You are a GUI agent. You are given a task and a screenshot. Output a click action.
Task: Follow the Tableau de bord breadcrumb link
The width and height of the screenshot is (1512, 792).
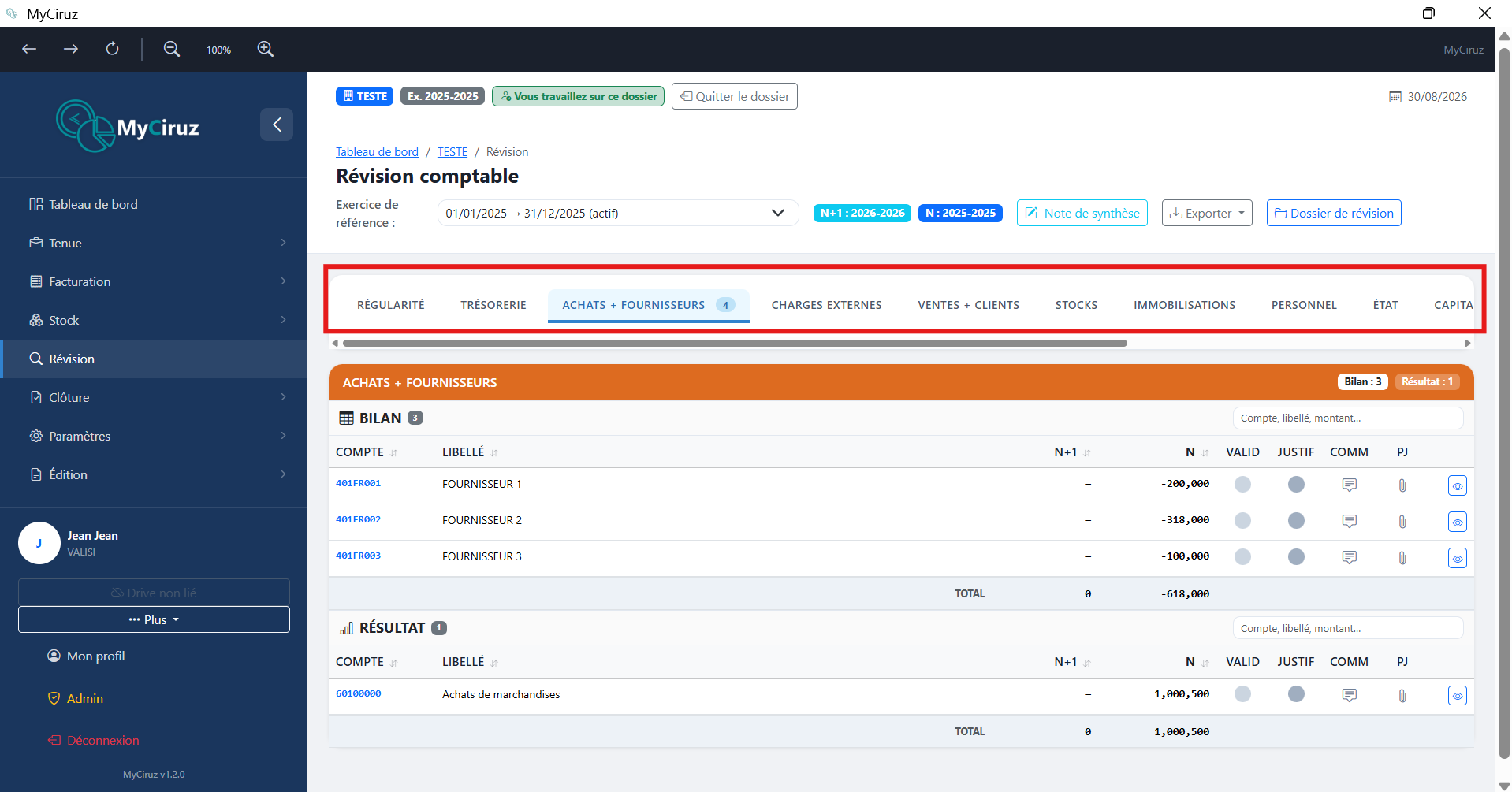pyautogui.click(x=377, y=152)
